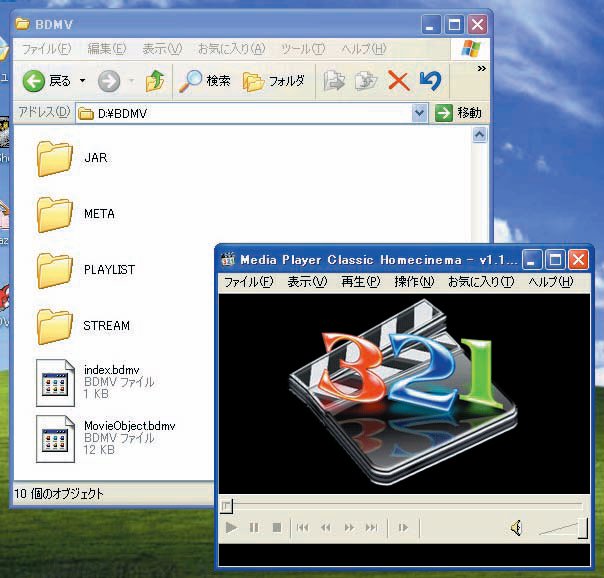The height and width of the screenshot is (578, 604).
Task: Click the "10 個のオブジェクト" status bar text
Action: pos(59,494)
